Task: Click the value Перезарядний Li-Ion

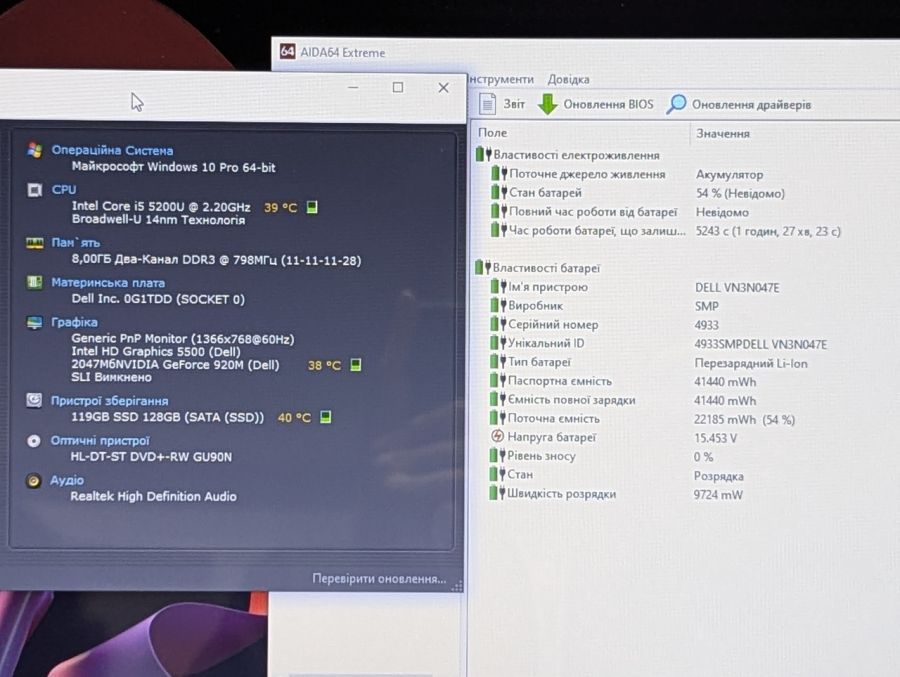Action: (x=751, y=363)
